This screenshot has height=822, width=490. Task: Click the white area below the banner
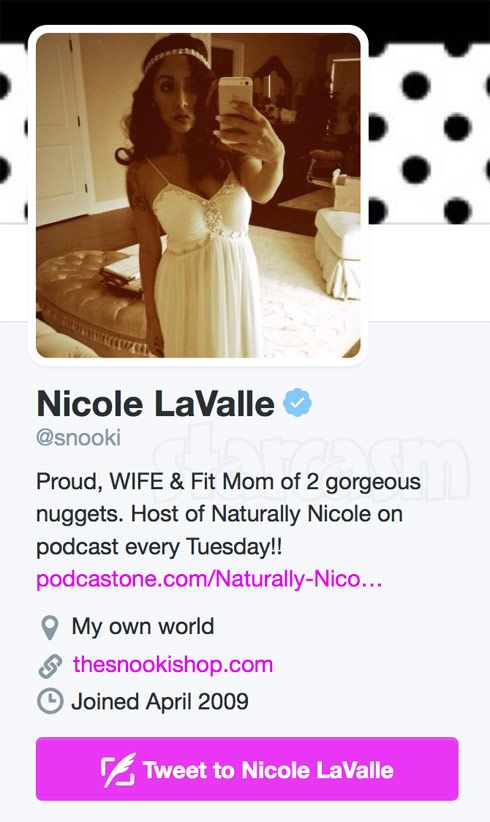point(429,273)
